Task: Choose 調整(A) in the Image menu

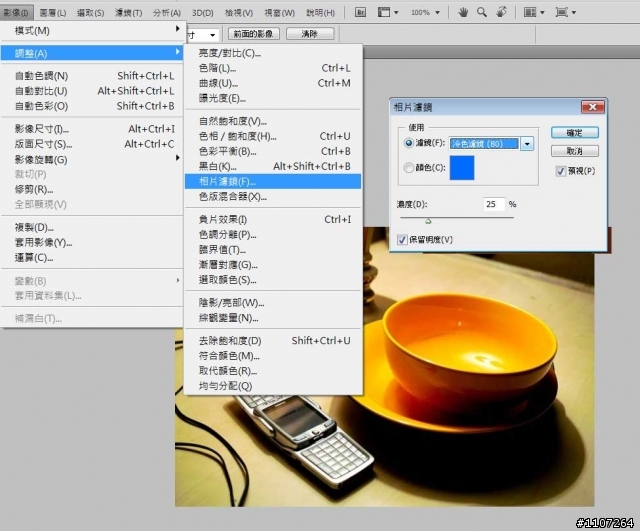Action: (91, 53)
